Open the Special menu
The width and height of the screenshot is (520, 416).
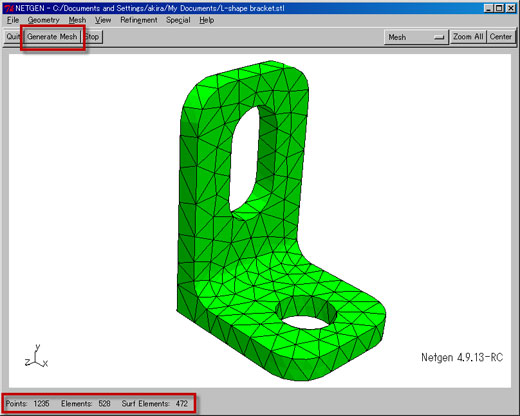[x=178, y=20]
